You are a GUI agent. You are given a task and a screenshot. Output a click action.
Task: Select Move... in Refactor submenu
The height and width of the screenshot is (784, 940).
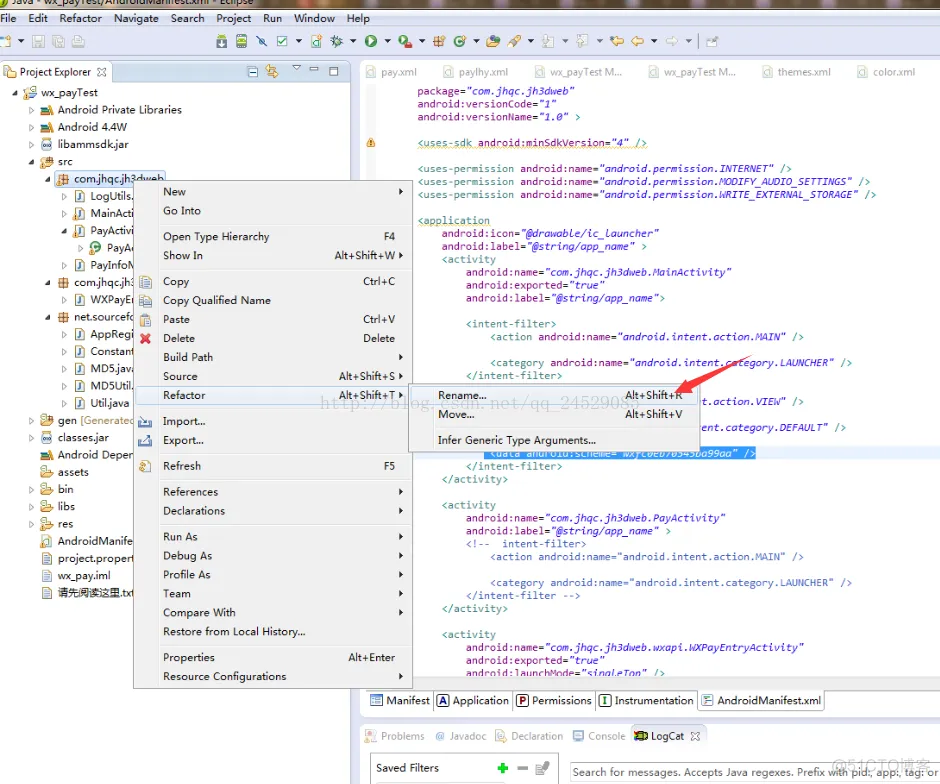554,415
